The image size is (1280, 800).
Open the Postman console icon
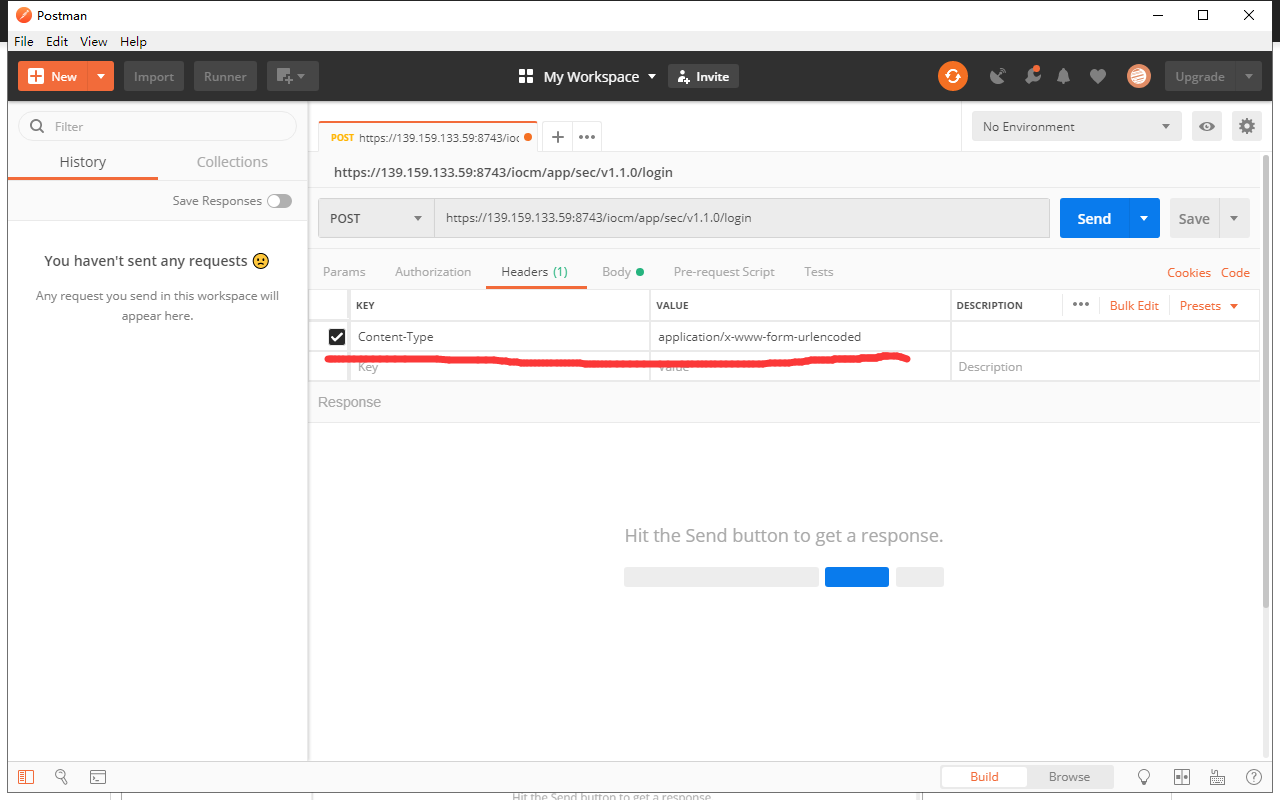(x=98, y=776)
